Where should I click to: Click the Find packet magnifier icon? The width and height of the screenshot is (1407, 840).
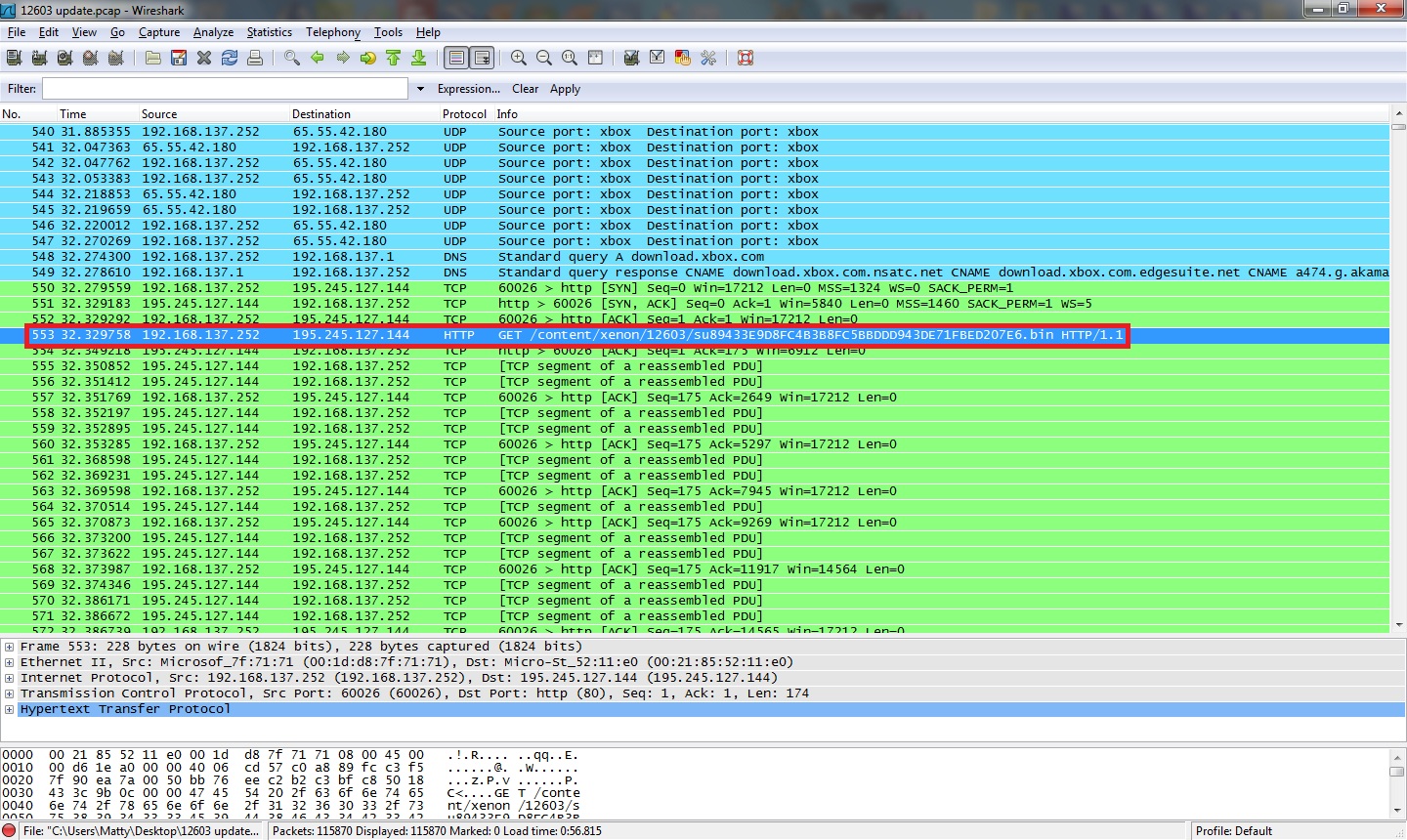click(292, 59)
